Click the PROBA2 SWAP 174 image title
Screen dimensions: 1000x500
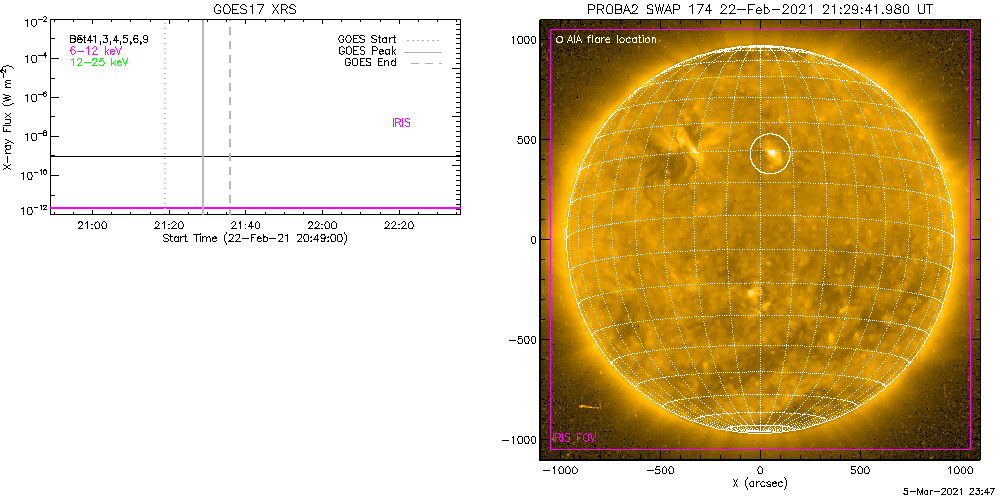[760, 9]
